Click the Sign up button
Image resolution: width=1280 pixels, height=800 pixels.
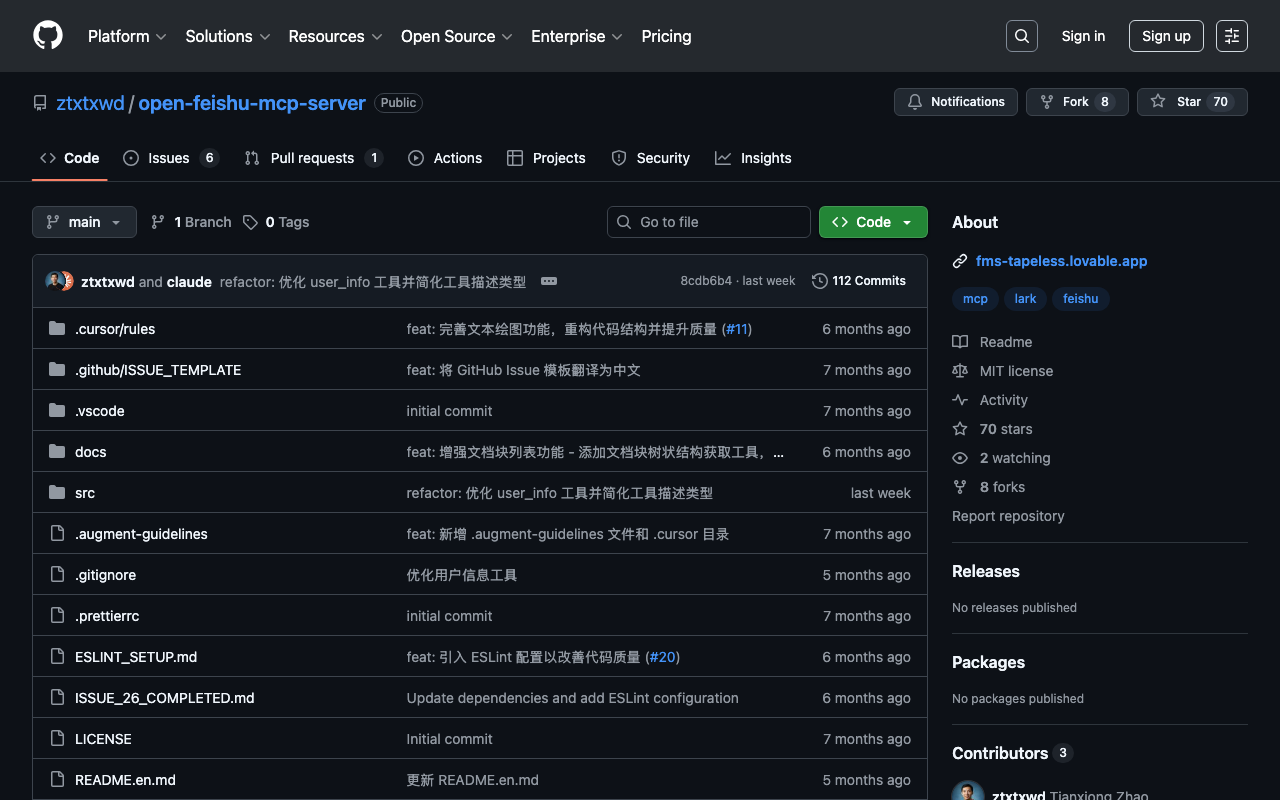tap(1165, 36)
